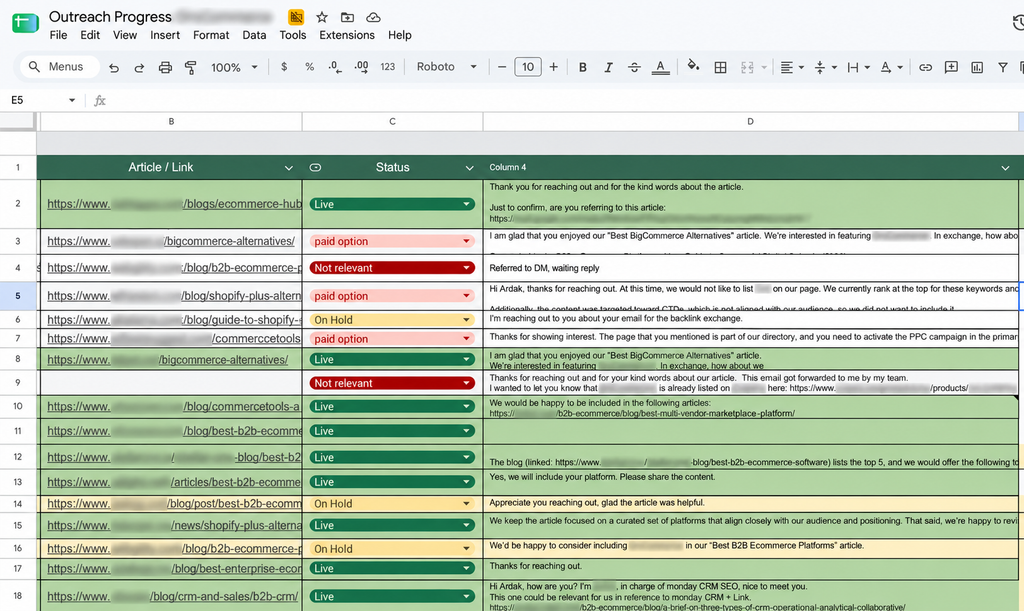
Task: Open the bigcommerce-alternatives link in row 3
Action: (171, 242)
